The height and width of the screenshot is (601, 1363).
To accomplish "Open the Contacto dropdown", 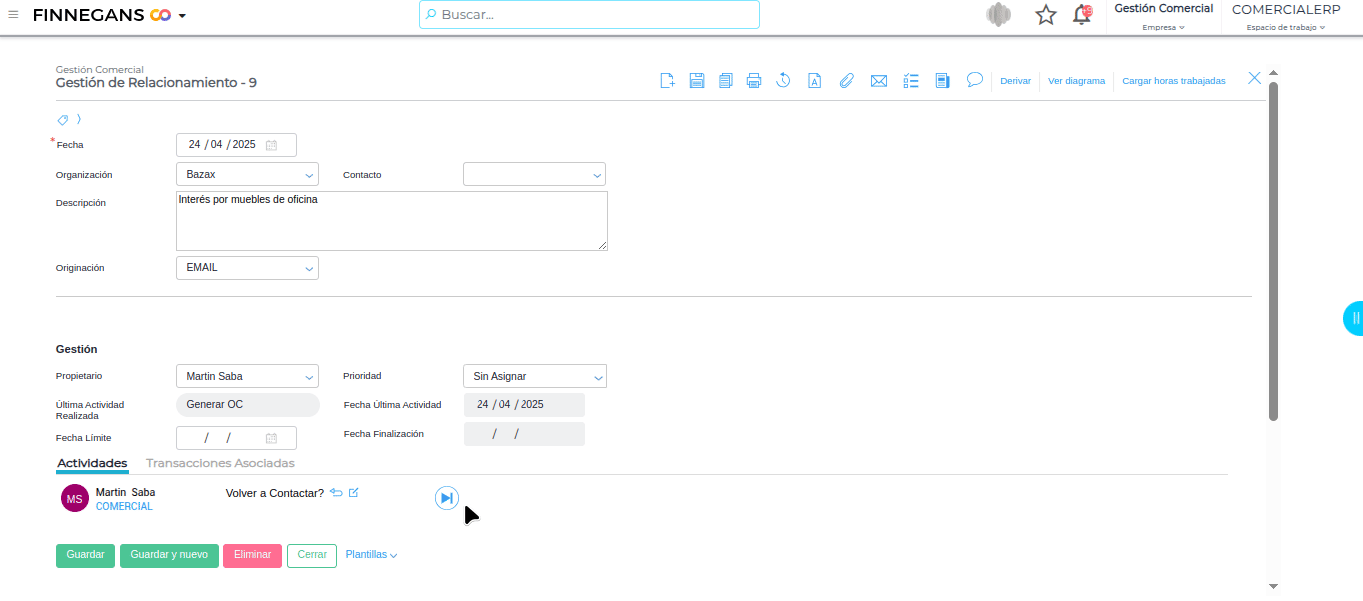I will pyautogui.click(x=534, y=174).
